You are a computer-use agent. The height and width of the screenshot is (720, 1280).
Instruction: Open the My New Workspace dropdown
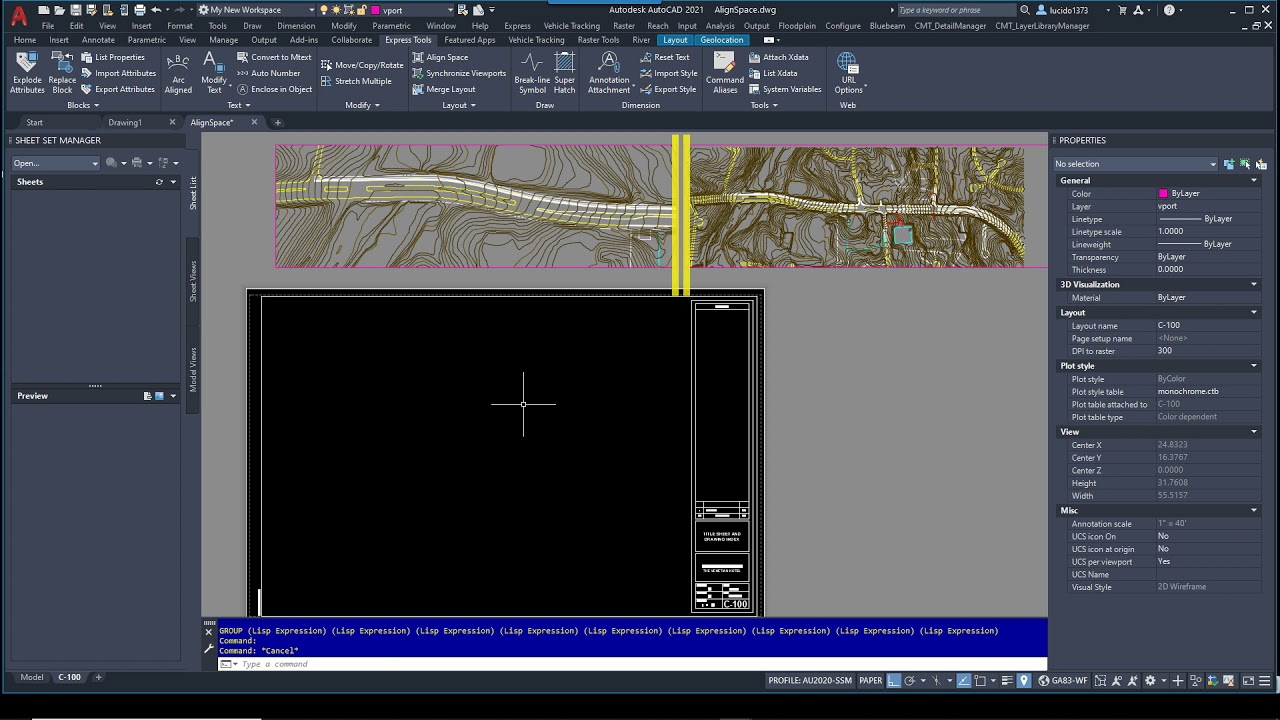(311, 10)
